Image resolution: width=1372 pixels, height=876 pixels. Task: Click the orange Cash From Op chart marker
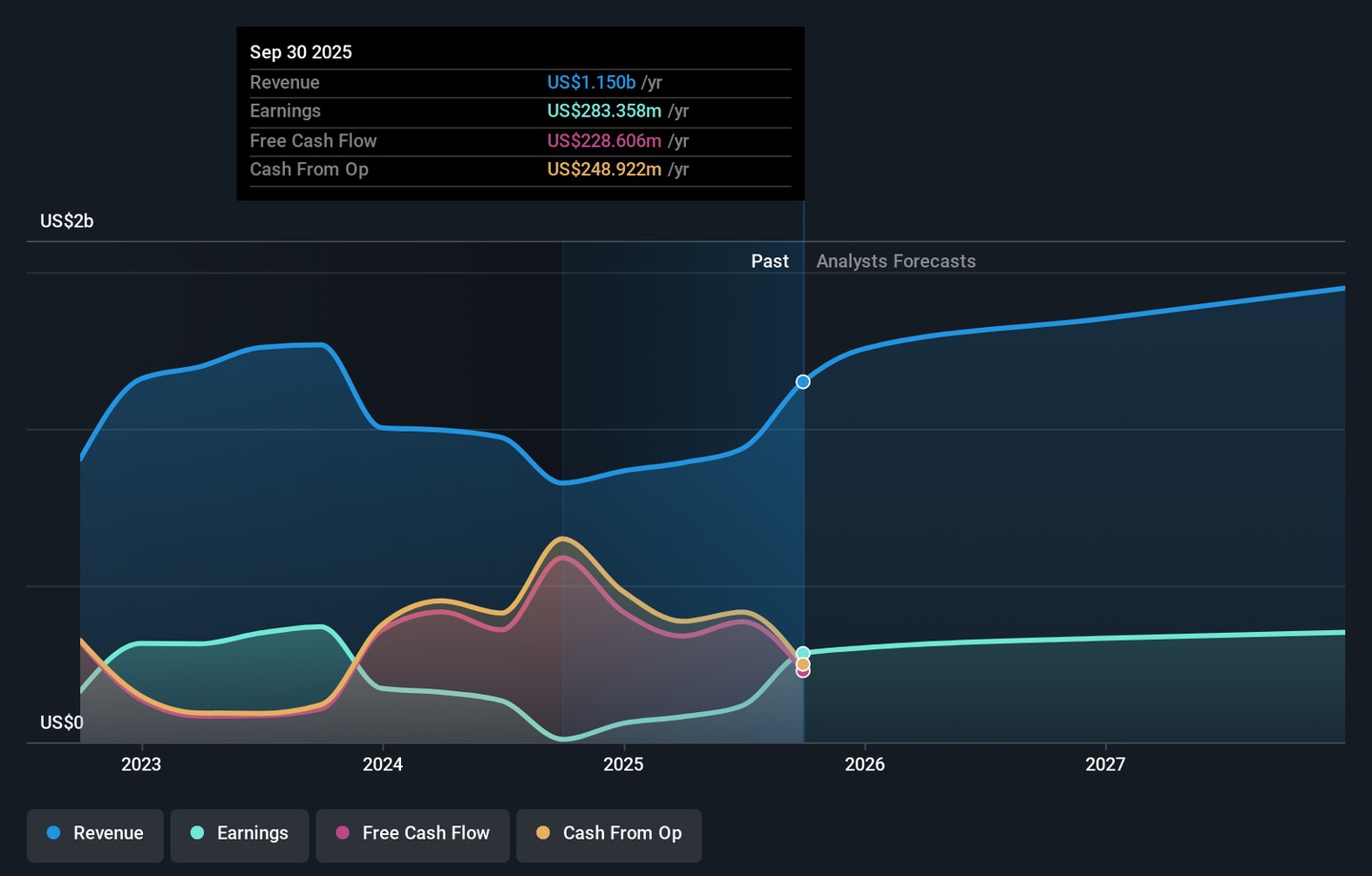pos(803,664)
